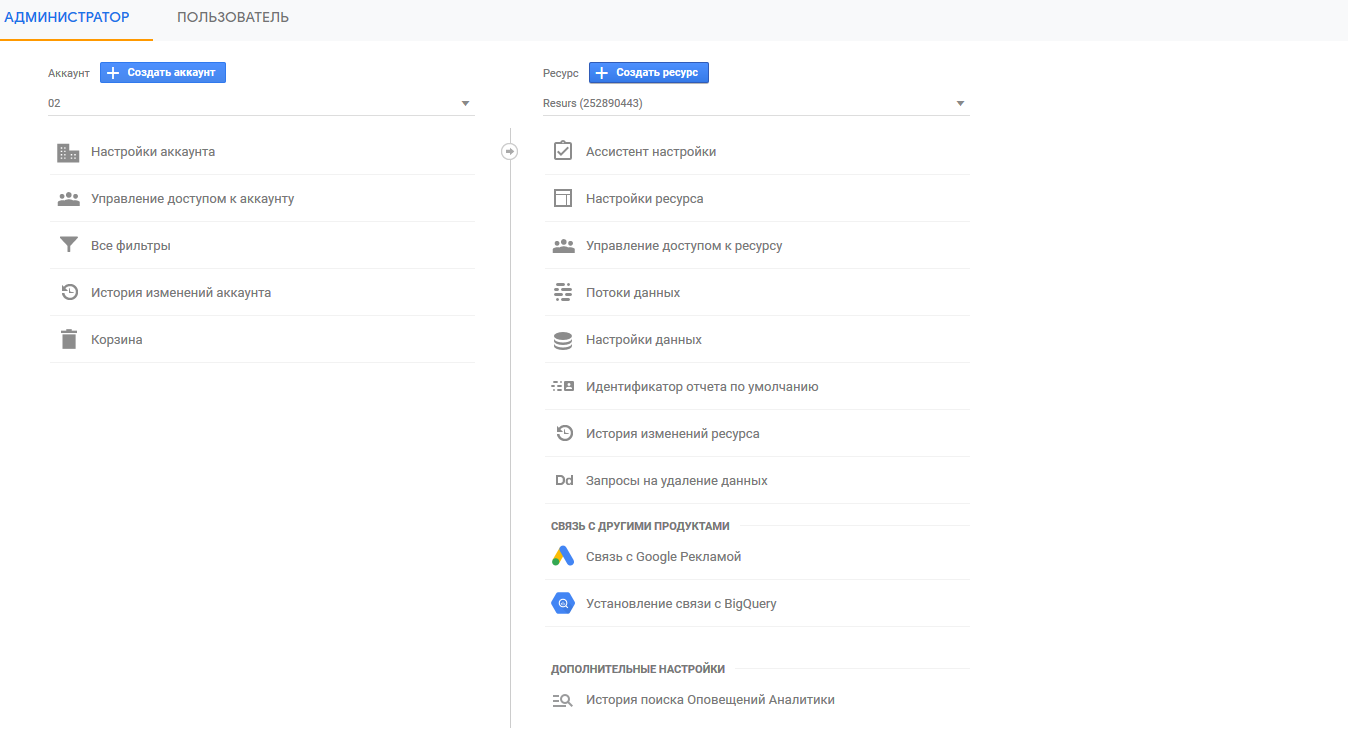Click the BigQuery hexagon icon
The image size is (1348, 748).
563,604
